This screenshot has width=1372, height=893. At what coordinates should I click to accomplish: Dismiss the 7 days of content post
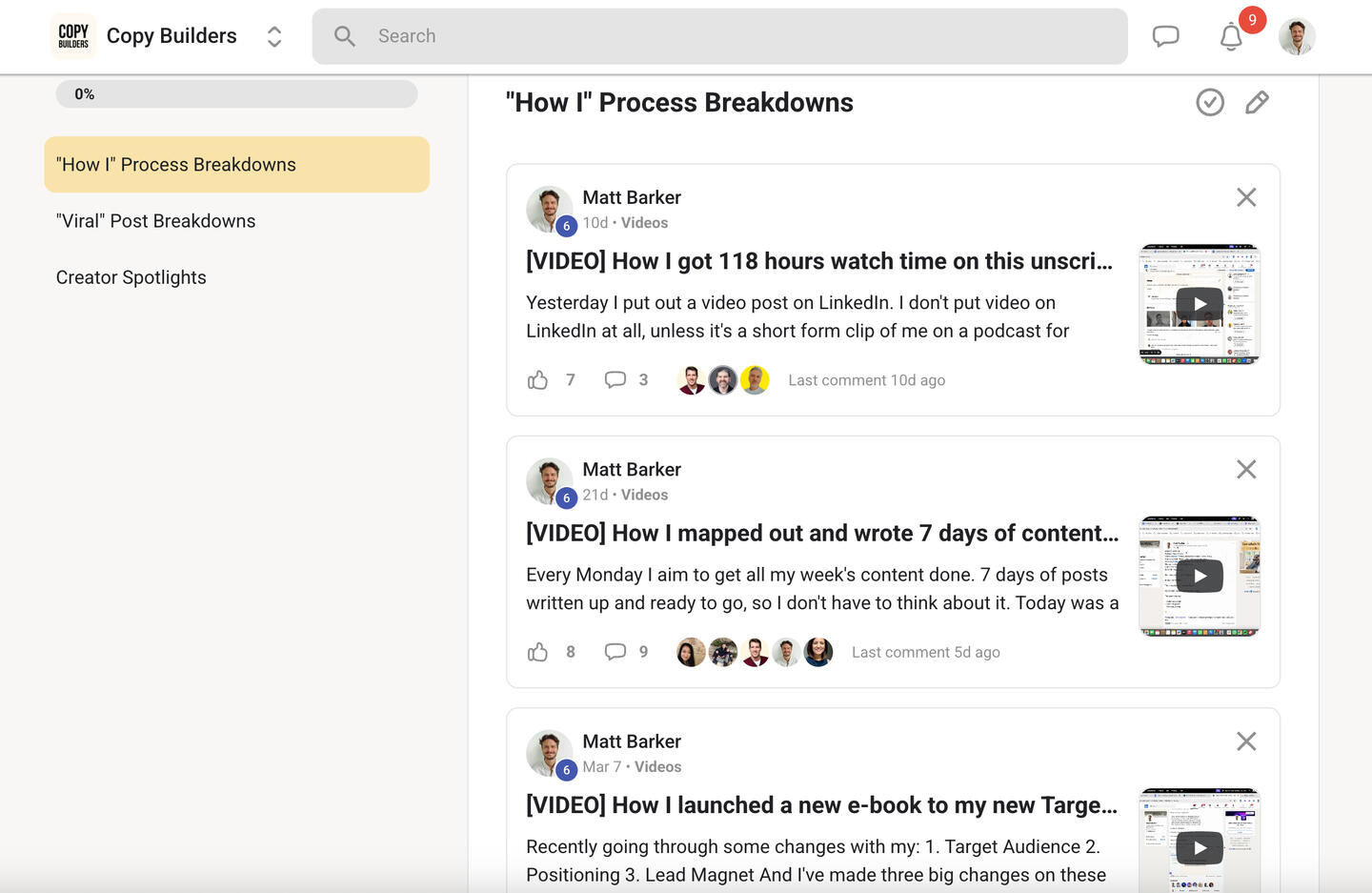point(1246,469)
